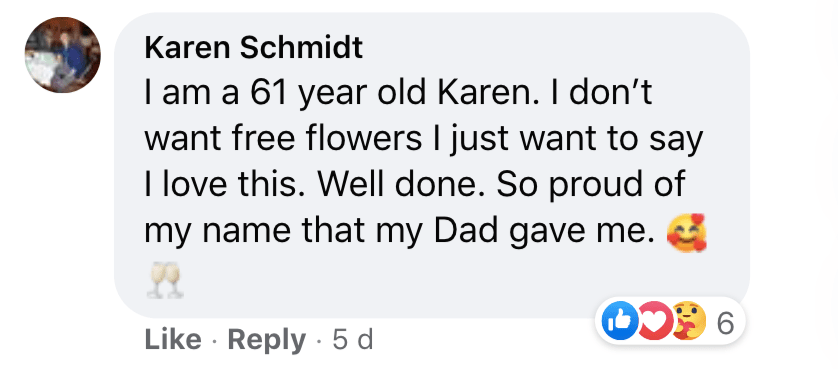Open the 5 d timestamp link
The image size is (838, 369).
352,340
